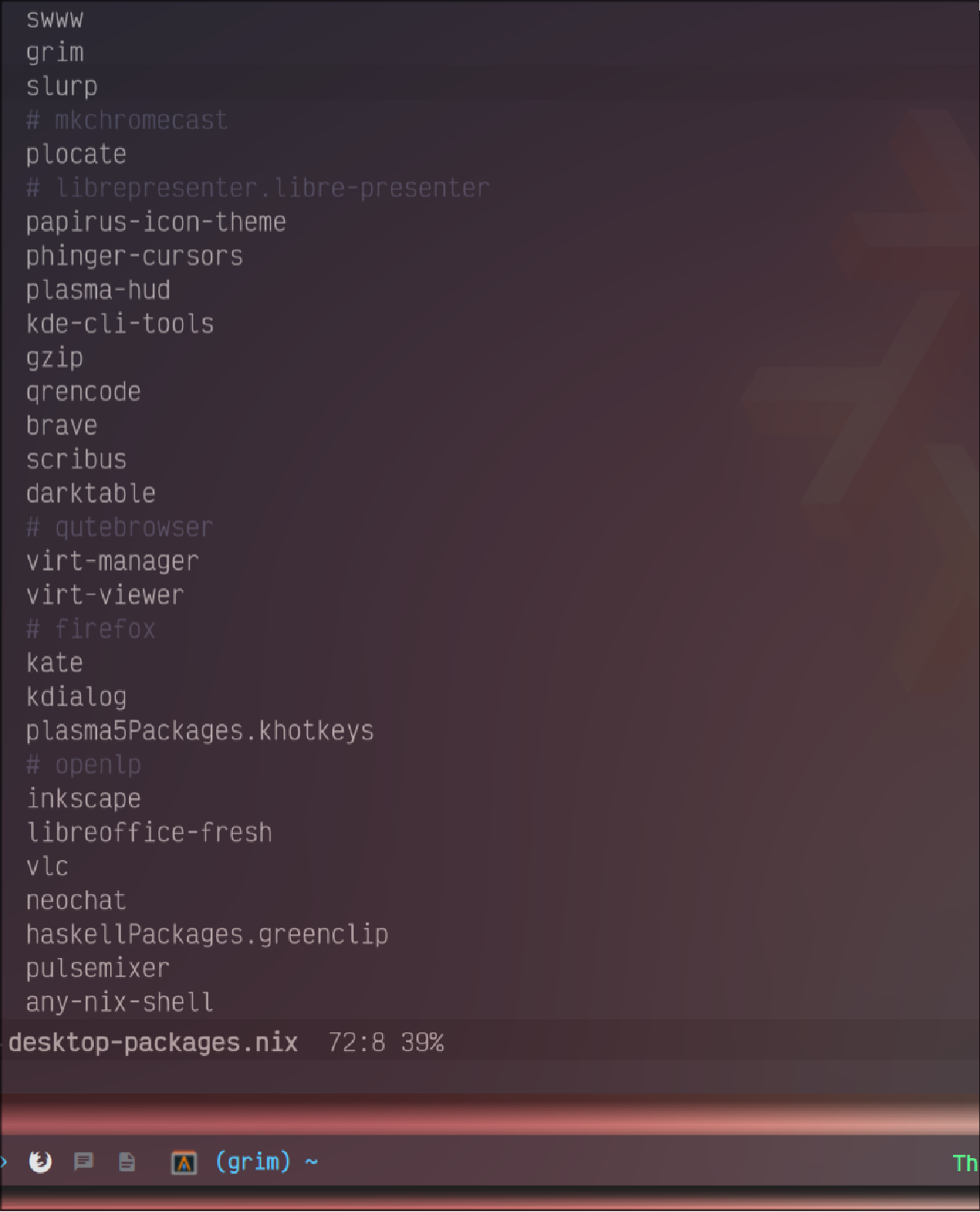Click the commented # qutebrowser line
Screen dimensions: 980x1212
click(x=119, y=528)
